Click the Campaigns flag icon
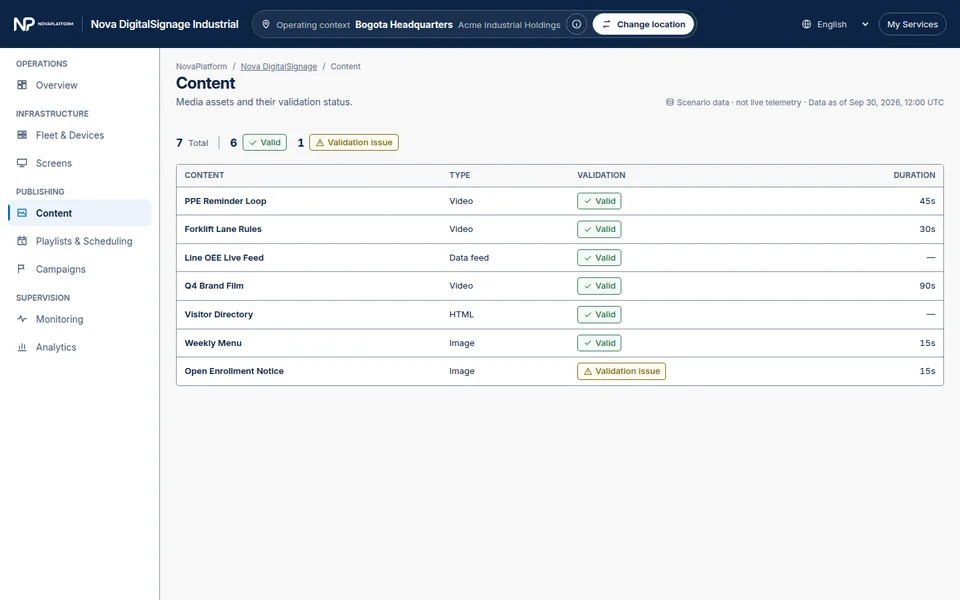The height and width of the screenshot is (600, 960). tap(22, 269)
